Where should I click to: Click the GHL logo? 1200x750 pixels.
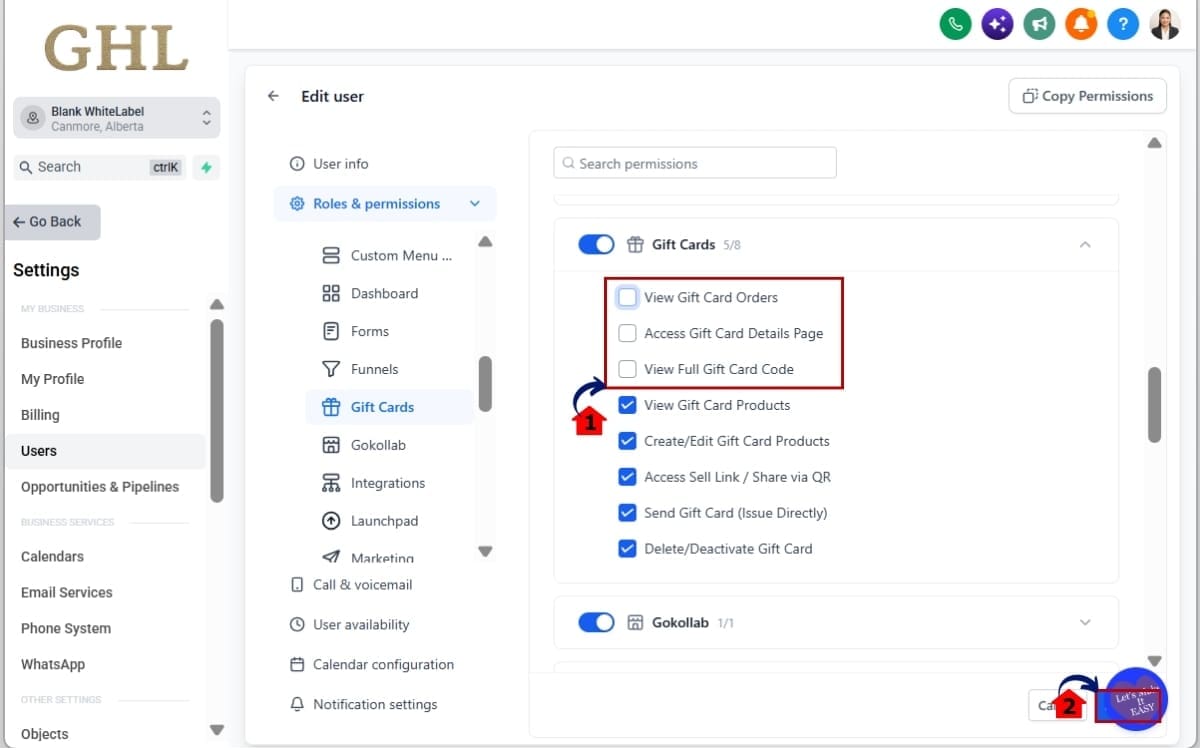(116, 47)
